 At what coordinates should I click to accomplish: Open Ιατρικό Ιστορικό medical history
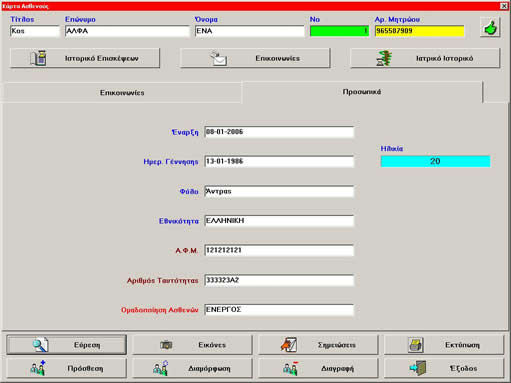pyautogui.click(x=425, y=58)
